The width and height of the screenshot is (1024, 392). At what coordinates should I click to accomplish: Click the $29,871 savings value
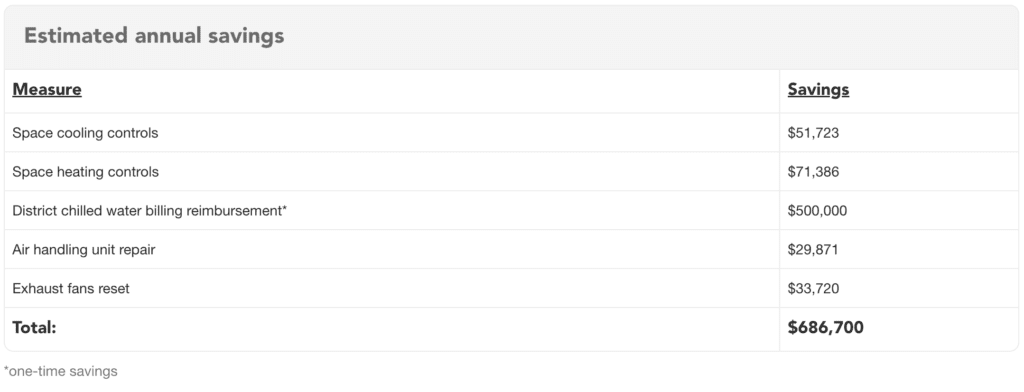point(813,250)
